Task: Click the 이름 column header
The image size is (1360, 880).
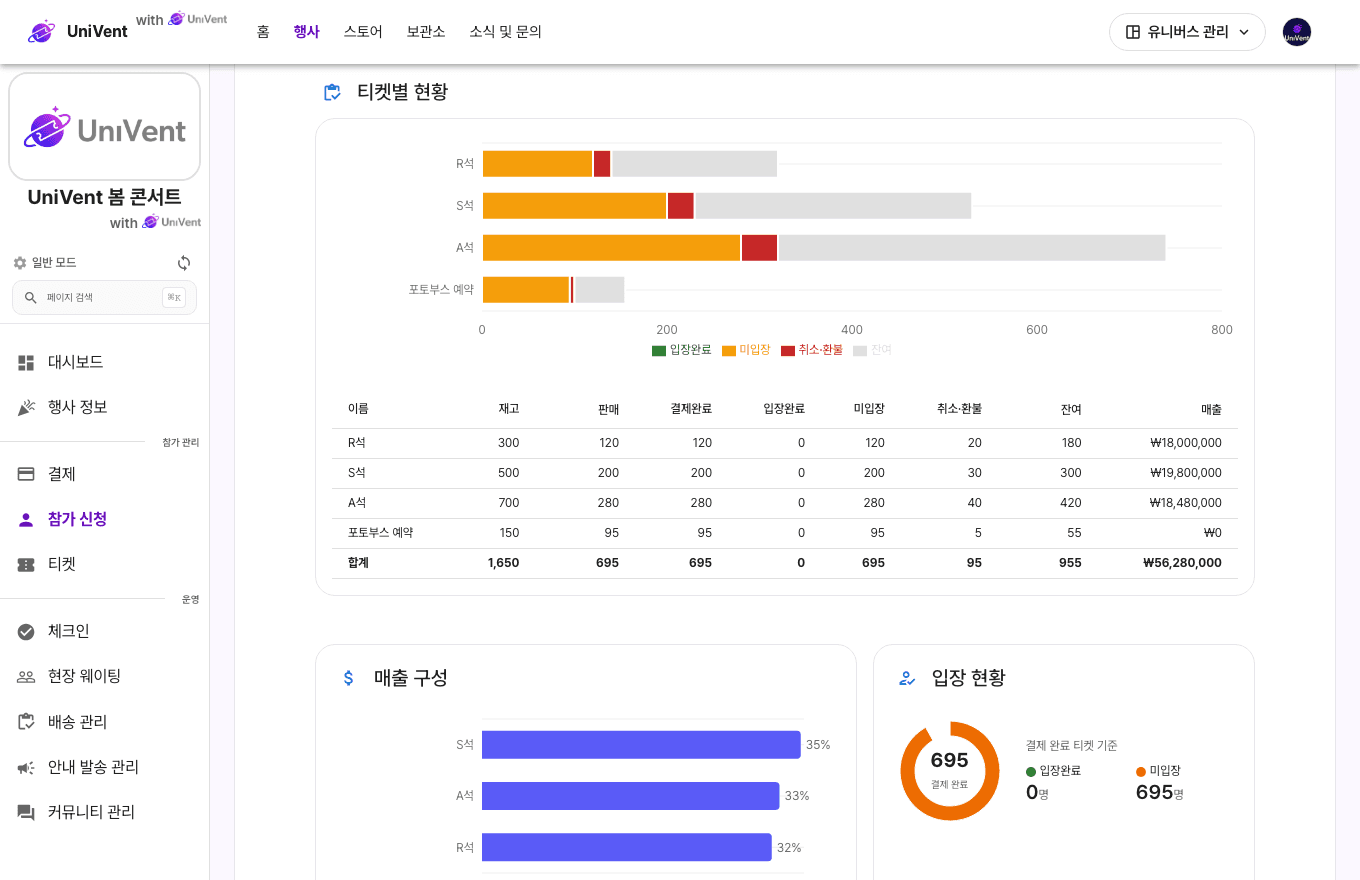Action: (x=358, y=409)
